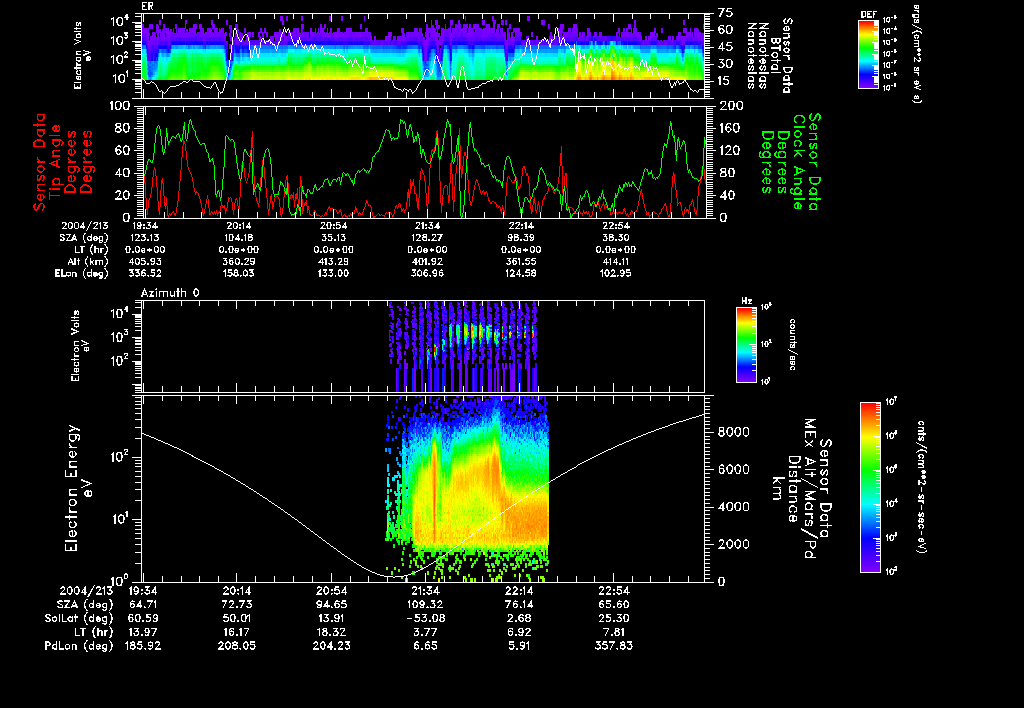Click the cnts/(cm**2-sr-sec-eV) color bar
The height and width of the screenshot is (708, 1024).
point(870,487)
